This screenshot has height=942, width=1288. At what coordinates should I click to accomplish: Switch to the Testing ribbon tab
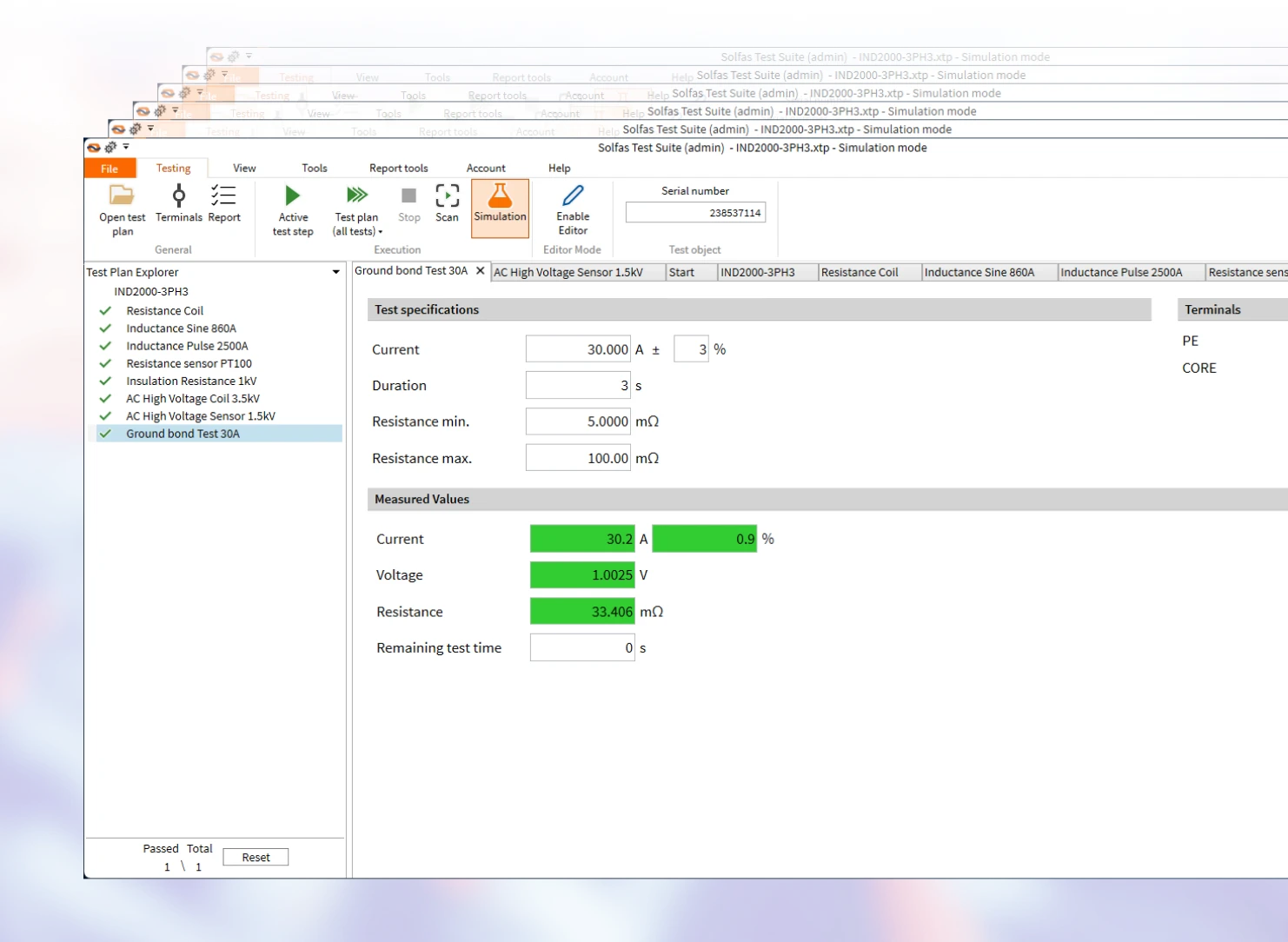[x=173, y=169]
